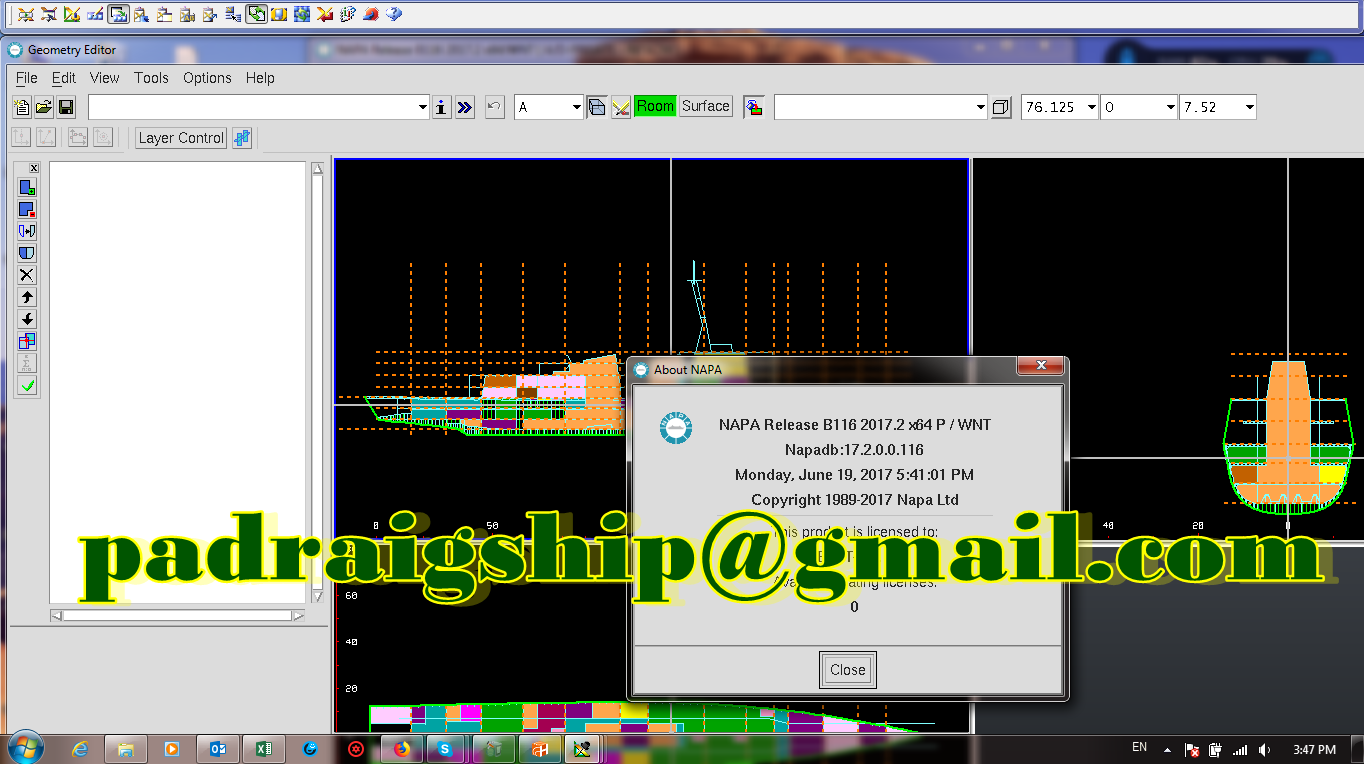Toggle the wireframe cube view button
This screenshot has width=1364, height=764.
(597, 107)
